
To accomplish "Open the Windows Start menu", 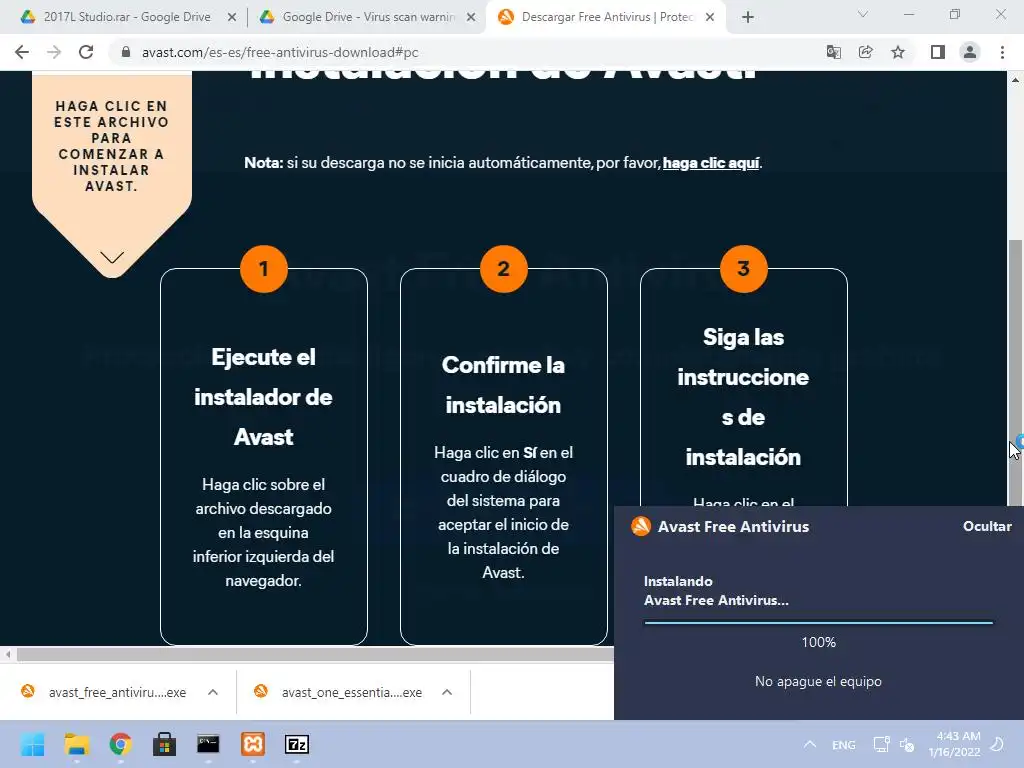I will tap(32, 744).
